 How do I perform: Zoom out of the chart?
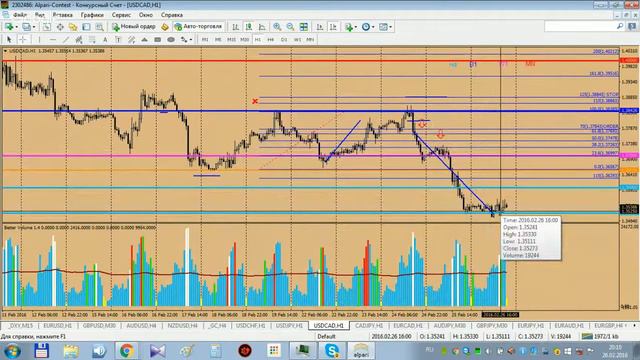[290, 27]
